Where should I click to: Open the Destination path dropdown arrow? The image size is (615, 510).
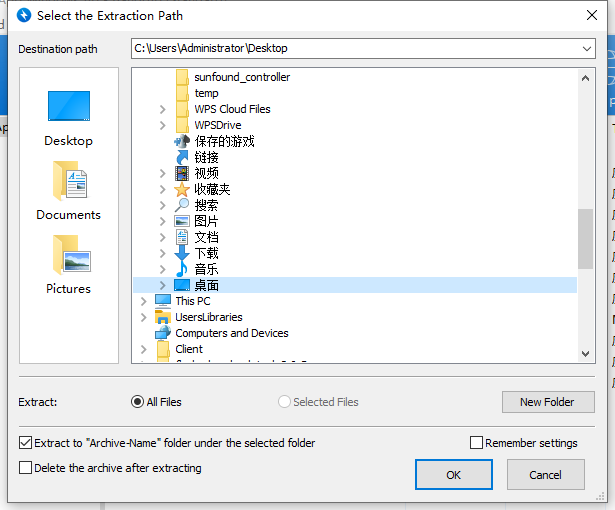[587, 49]
